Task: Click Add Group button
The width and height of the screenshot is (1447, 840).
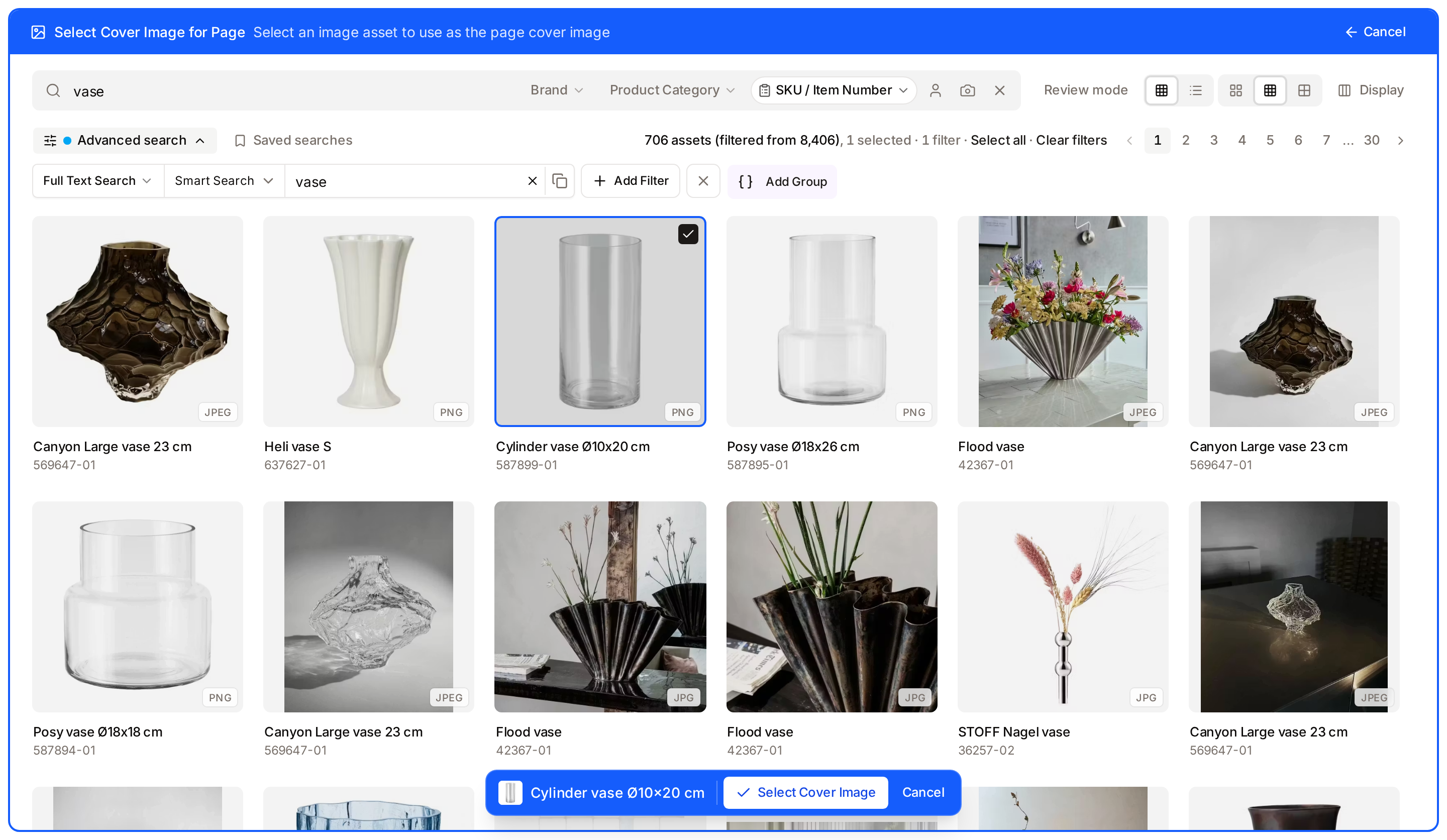Action: point(781,181)
